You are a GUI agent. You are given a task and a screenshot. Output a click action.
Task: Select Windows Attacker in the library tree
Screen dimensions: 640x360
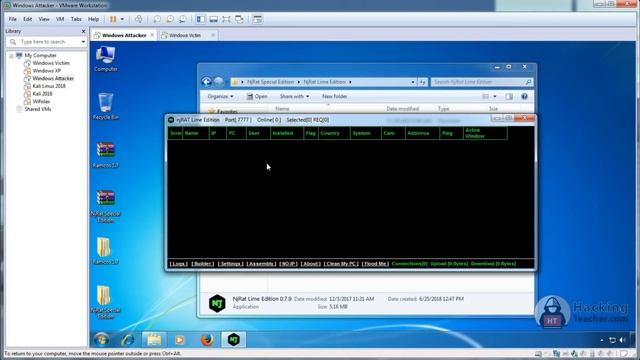click(53, 78)
